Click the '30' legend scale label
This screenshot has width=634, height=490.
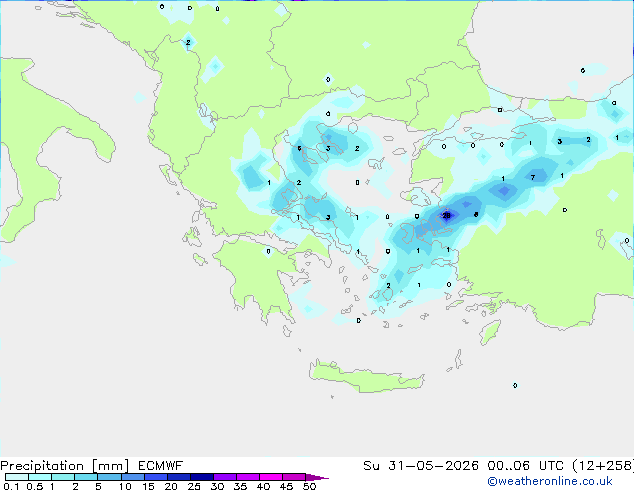tap(217, 486)
